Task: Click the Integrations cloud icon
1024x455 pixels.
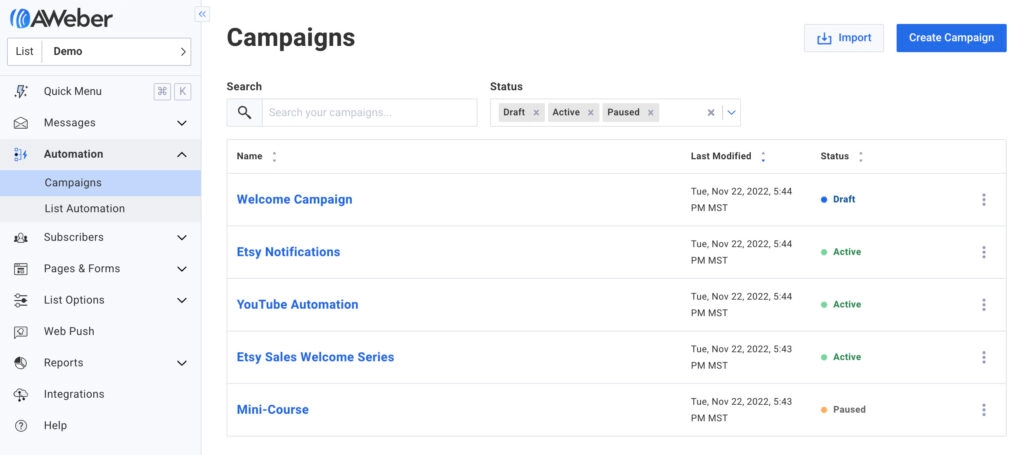Action: 21,394
